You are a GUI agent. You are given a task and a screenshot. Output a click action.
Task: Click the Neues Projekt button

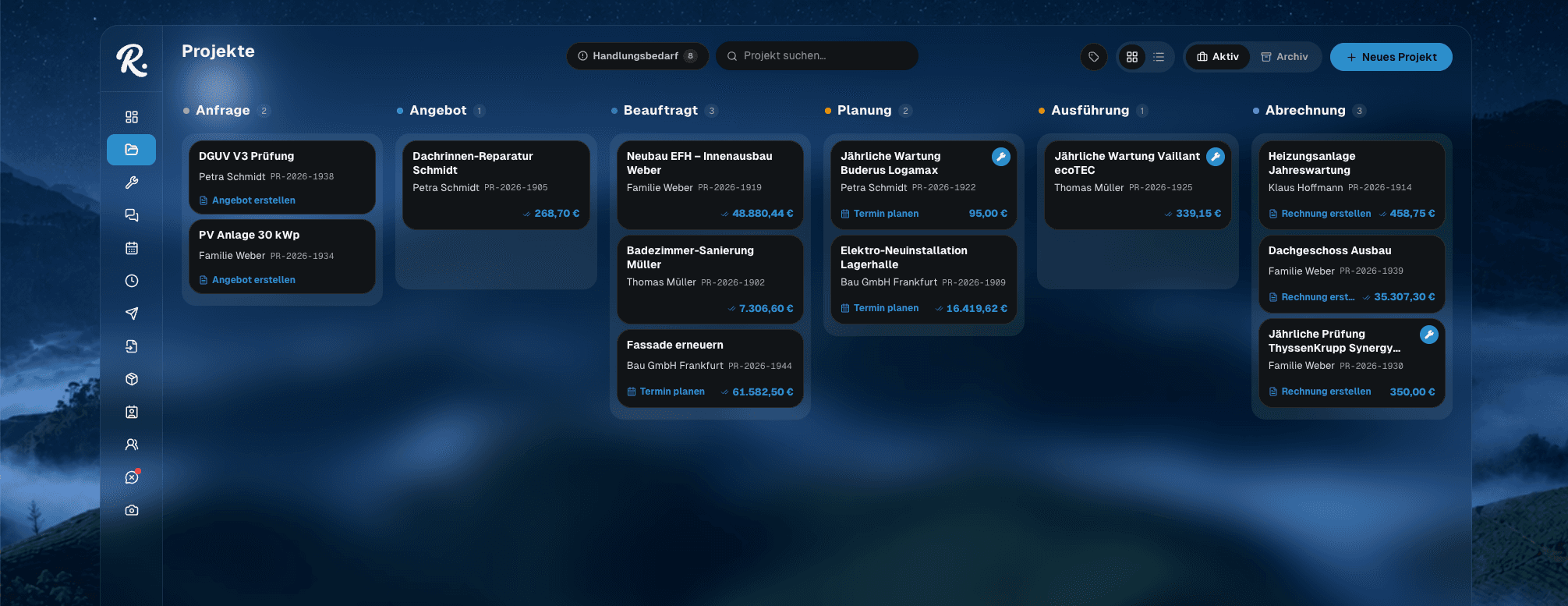coord(1391,57)
